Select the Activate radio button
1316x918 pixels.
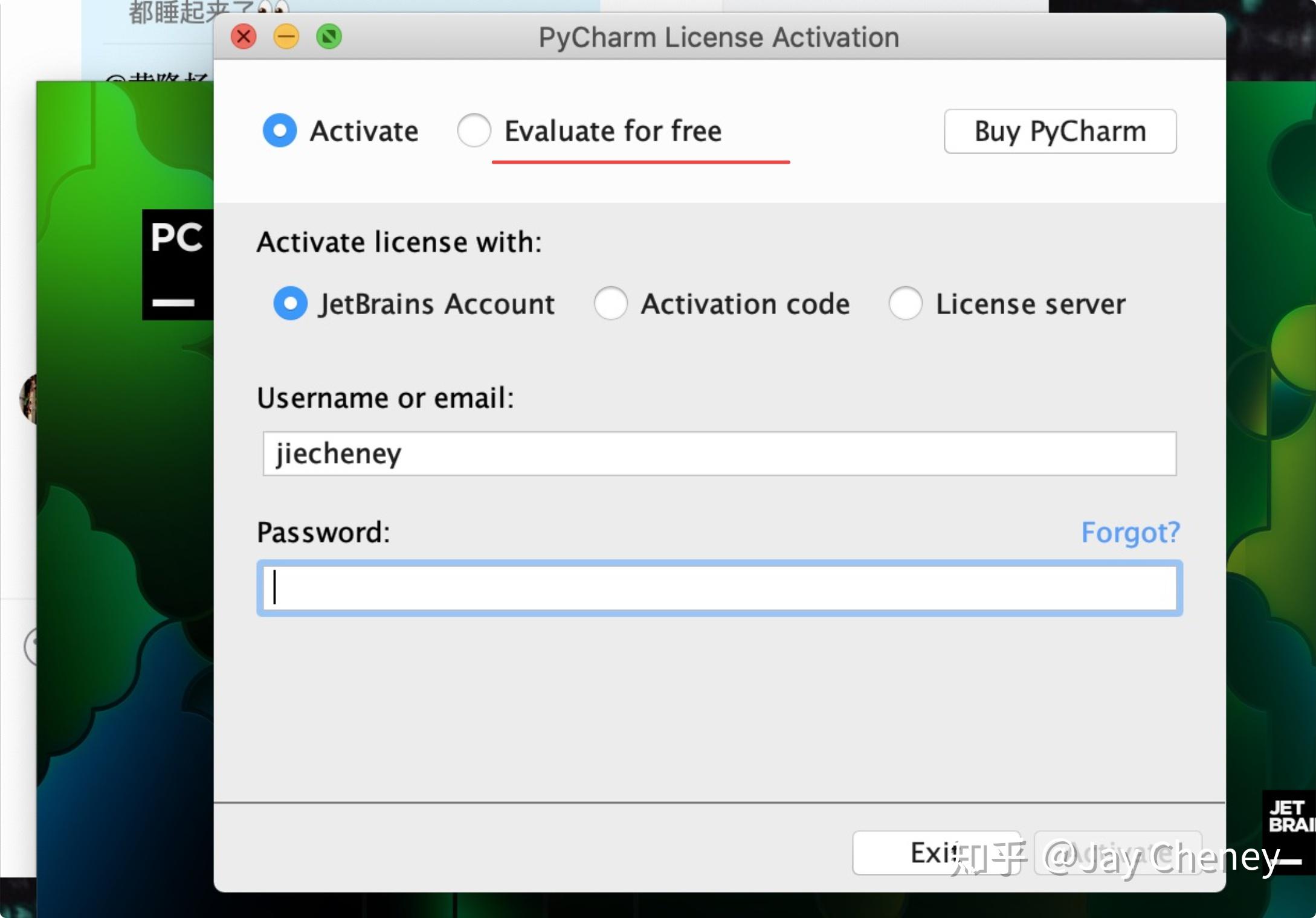(x=280, y=130)
